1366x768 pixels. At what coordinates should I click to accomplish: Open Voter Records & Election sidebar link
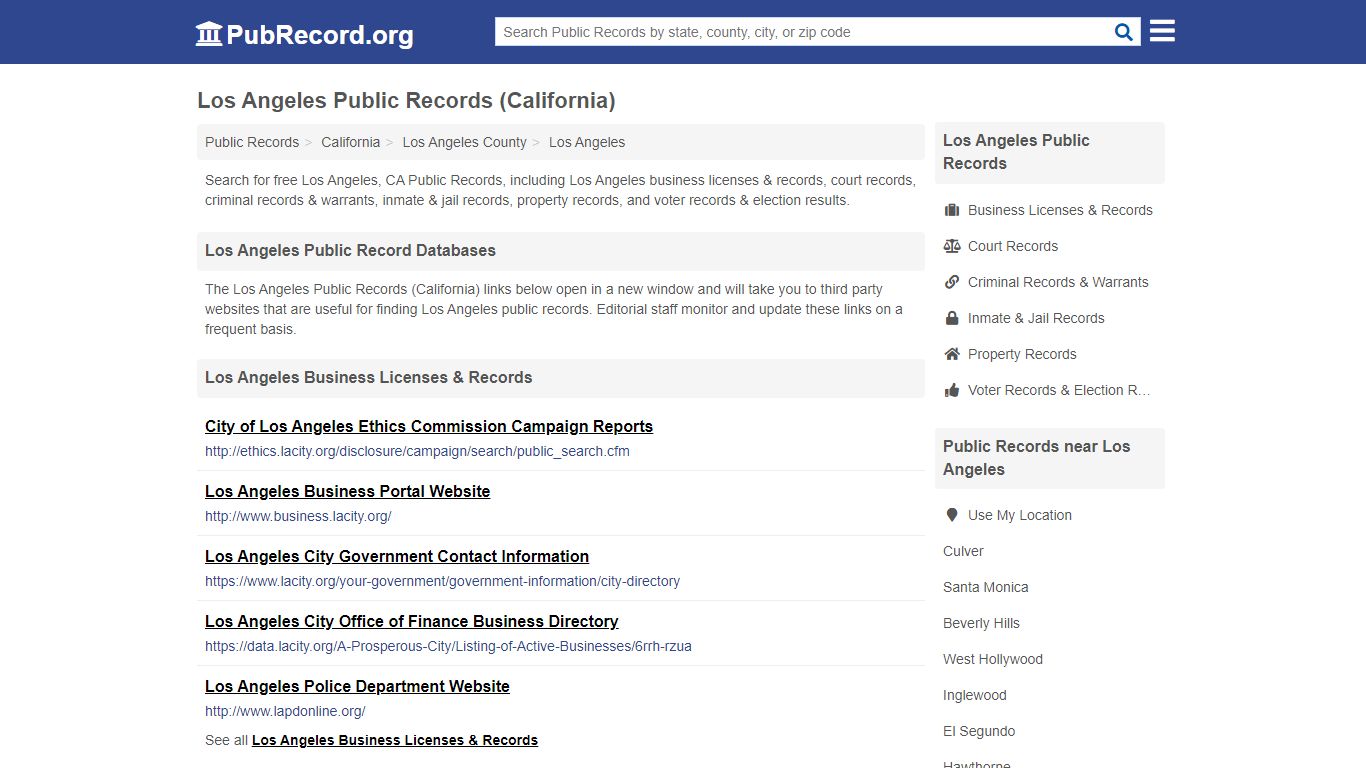click(x=1059, y=390)
